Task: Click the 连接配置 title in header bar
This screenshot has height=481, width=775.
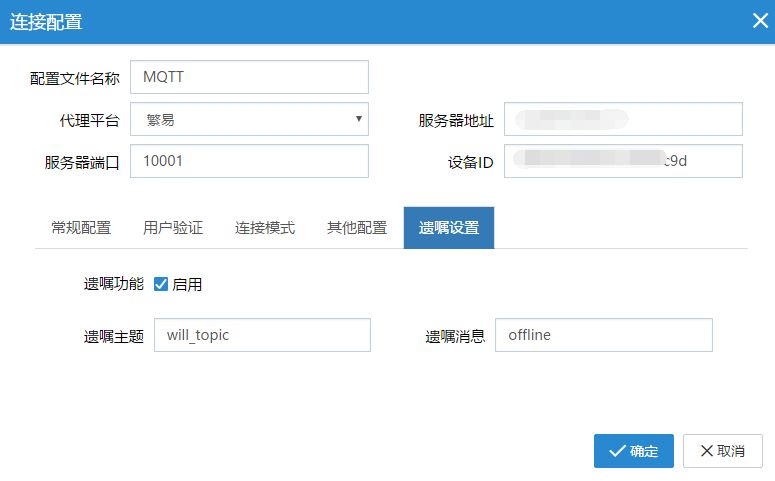Action: pyautogui.click(x=46, y=21)
